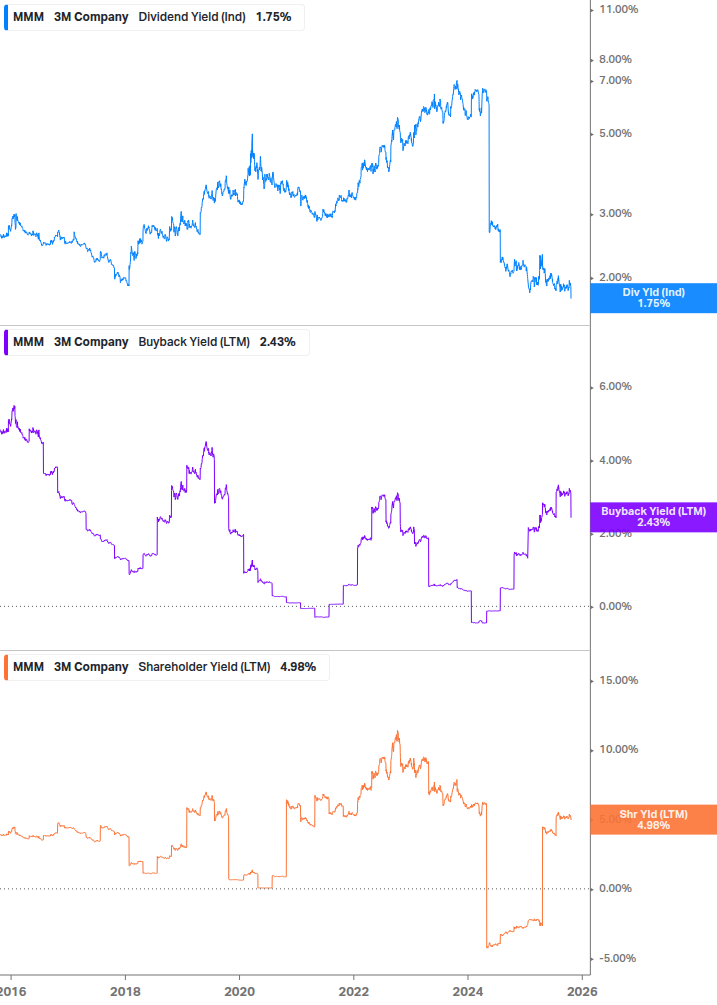Click the purple Buyback Yield (LTM) axis tag
The height and width of the screenshot is (1005, 717).
pos(653,517)
